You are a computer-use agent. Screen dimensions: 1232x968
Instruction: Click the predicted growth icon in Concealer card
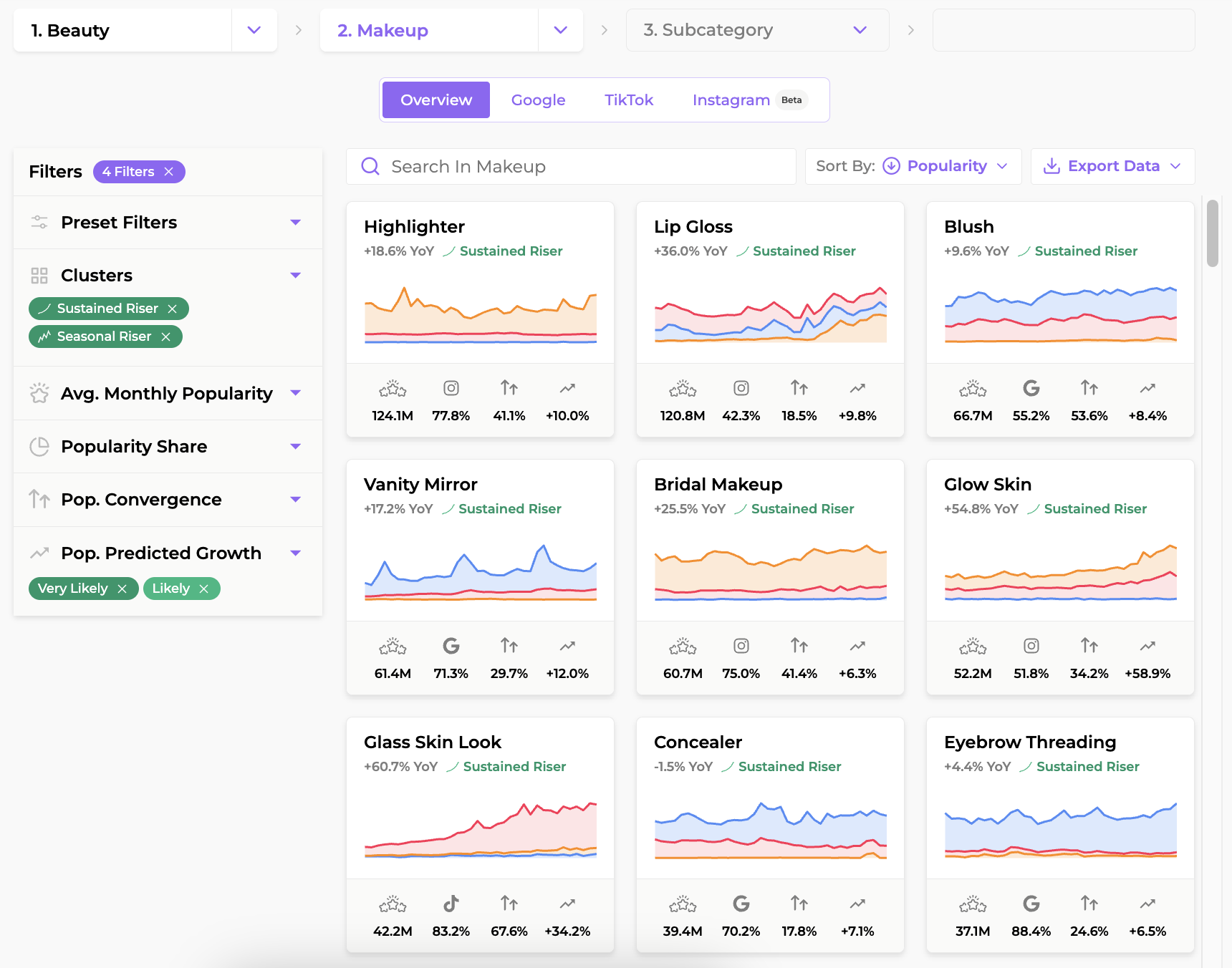point(857,904)
